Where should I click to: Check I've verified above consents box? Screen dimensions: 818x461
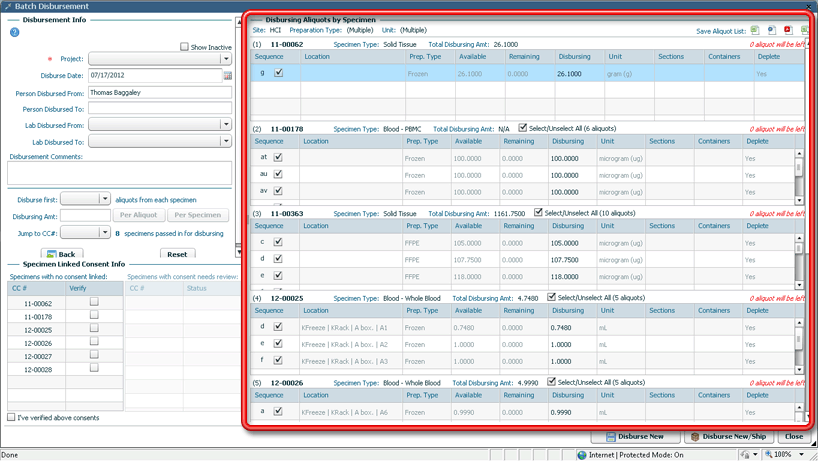(11, 417)
